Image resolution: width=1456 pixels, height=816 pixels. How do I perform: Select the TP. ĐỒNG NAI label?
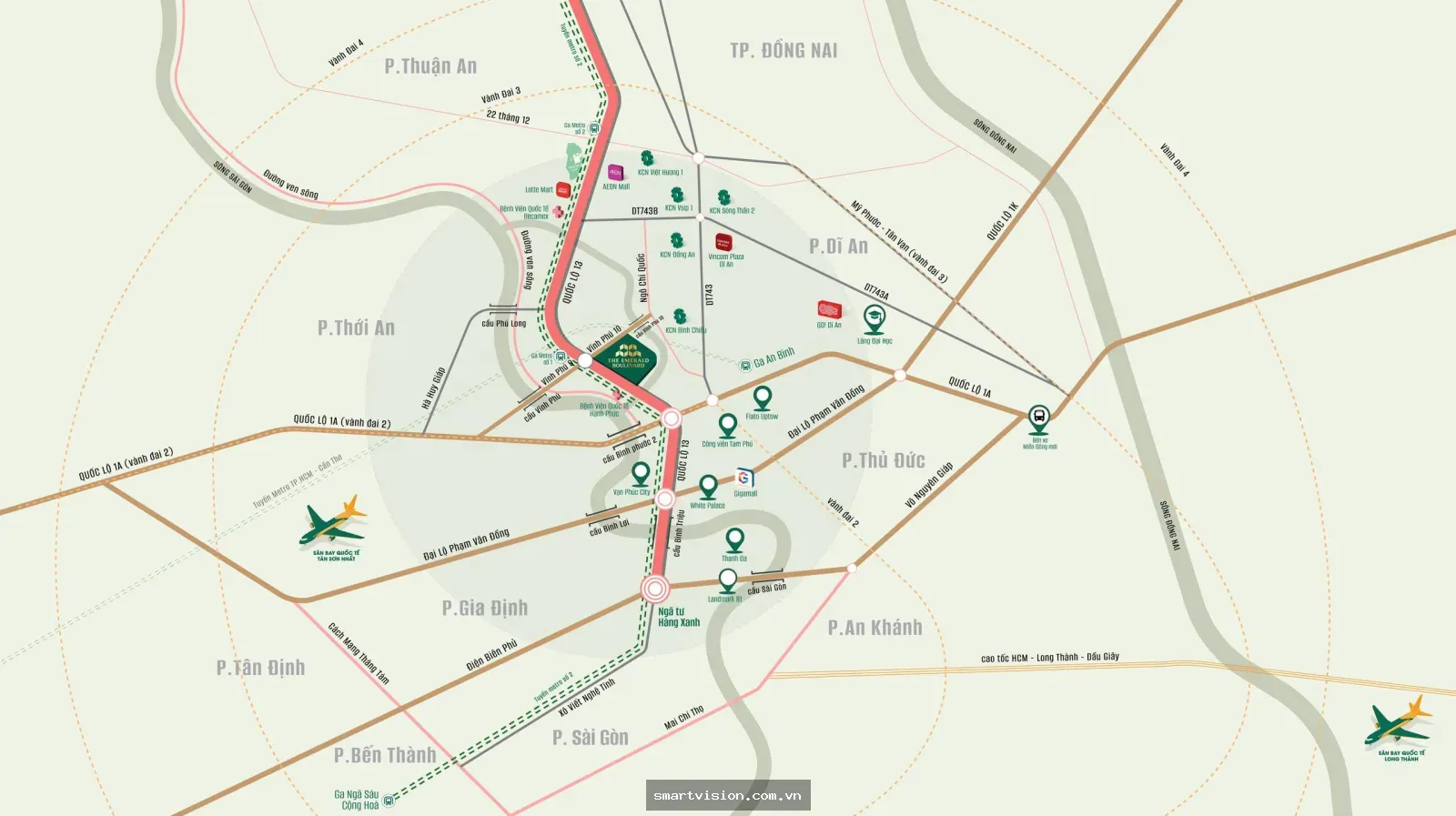coord(784,51)
